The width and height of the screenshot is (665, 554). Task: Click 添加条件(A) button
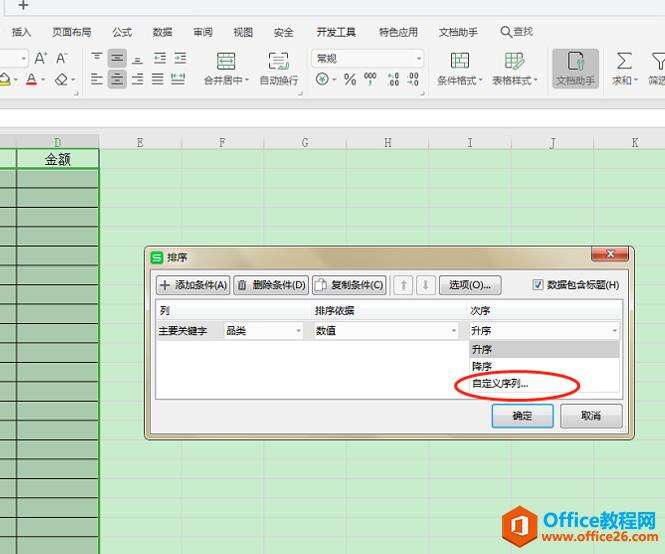click(193, 285)
